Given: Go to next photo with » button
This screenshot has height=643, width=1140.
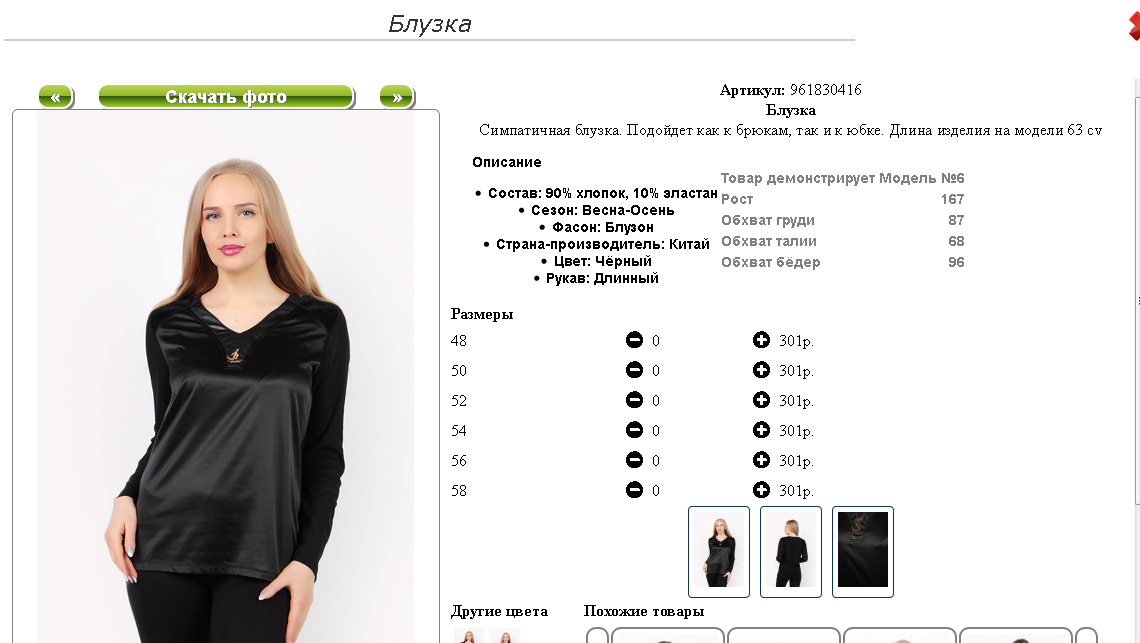Looking at the screenshot, I should click(x=397, y=97).
